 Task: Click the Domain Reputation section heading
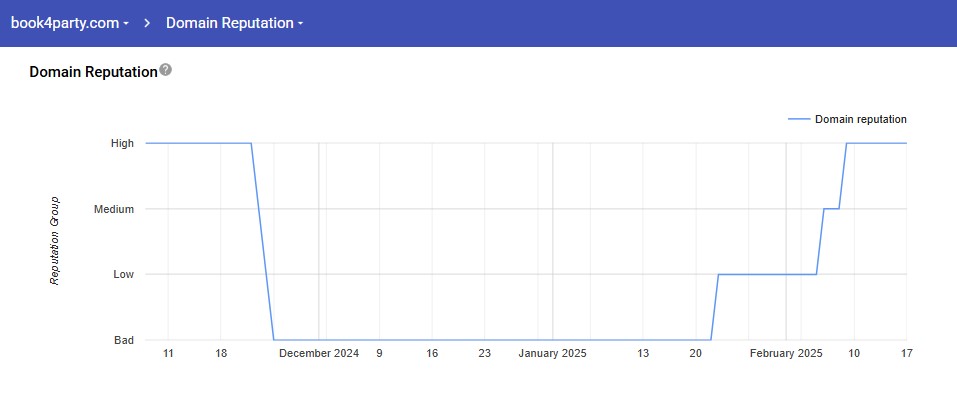[x=93, y=72]
